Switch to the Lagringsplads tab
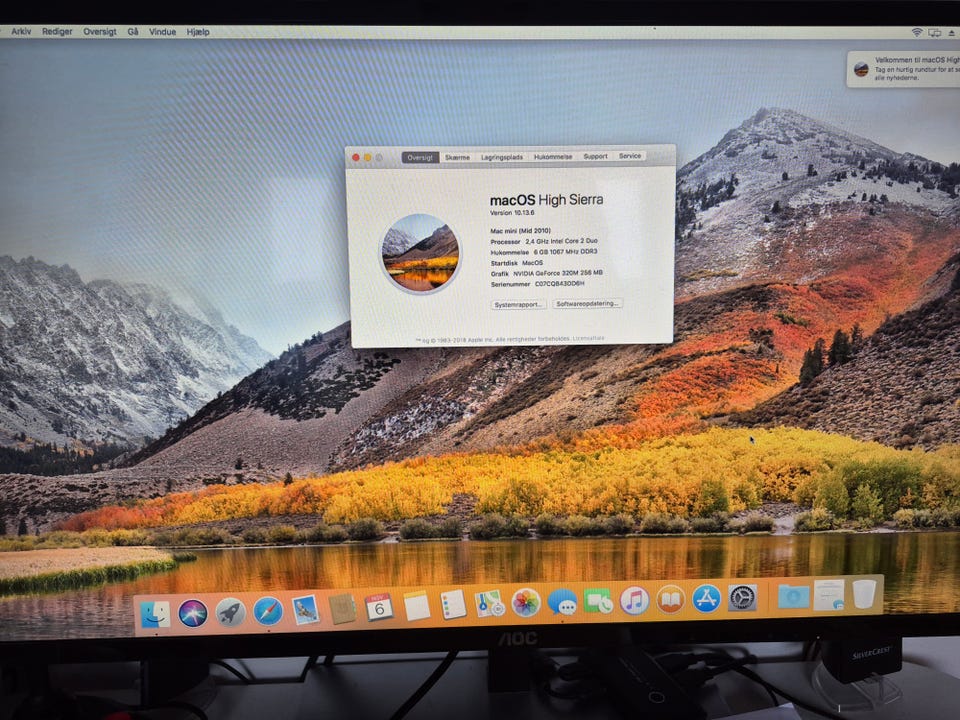 [501, 157]
